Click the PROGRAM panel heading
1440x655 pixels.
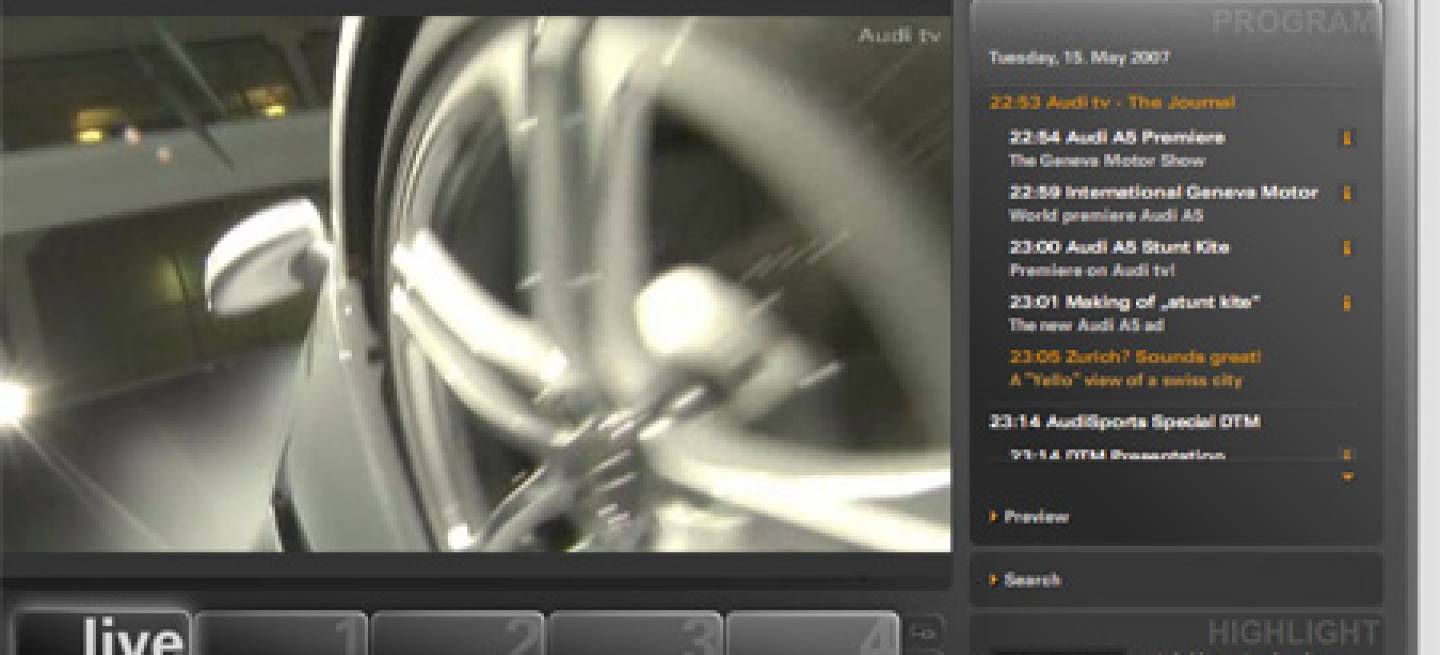click(x=1295, y=22)
